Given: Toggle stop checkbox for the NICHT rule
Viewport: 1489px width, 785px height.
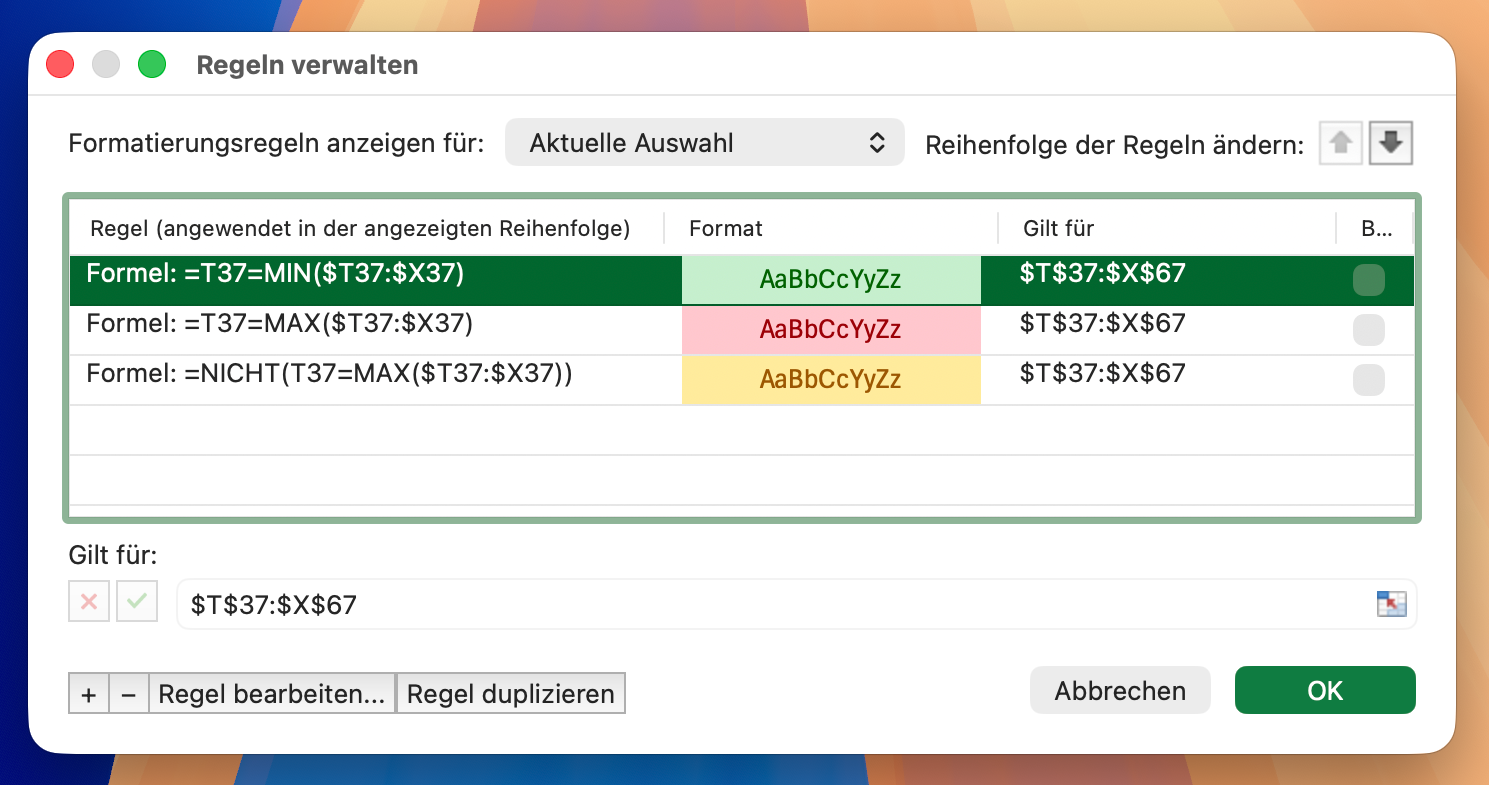Looking at the screenshot, I should pyautogui.click(x=1369, y=380).
